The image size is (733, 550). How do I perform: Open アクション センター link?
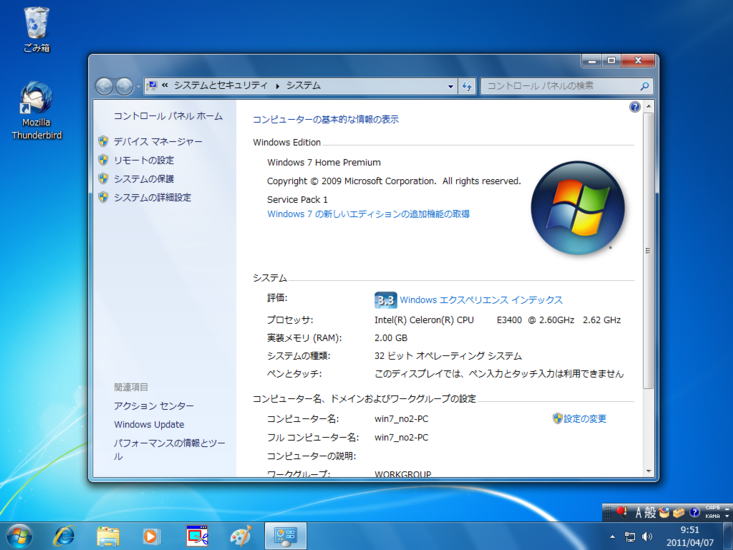[x=153, y=406]
